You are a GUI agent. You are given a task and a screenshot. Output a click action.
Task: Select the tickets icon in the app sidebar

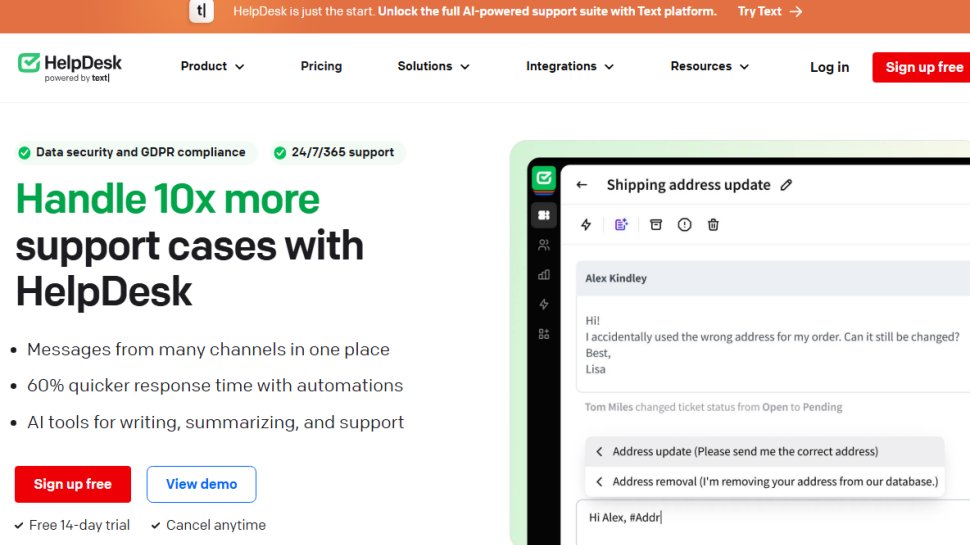tap(544, 215)
